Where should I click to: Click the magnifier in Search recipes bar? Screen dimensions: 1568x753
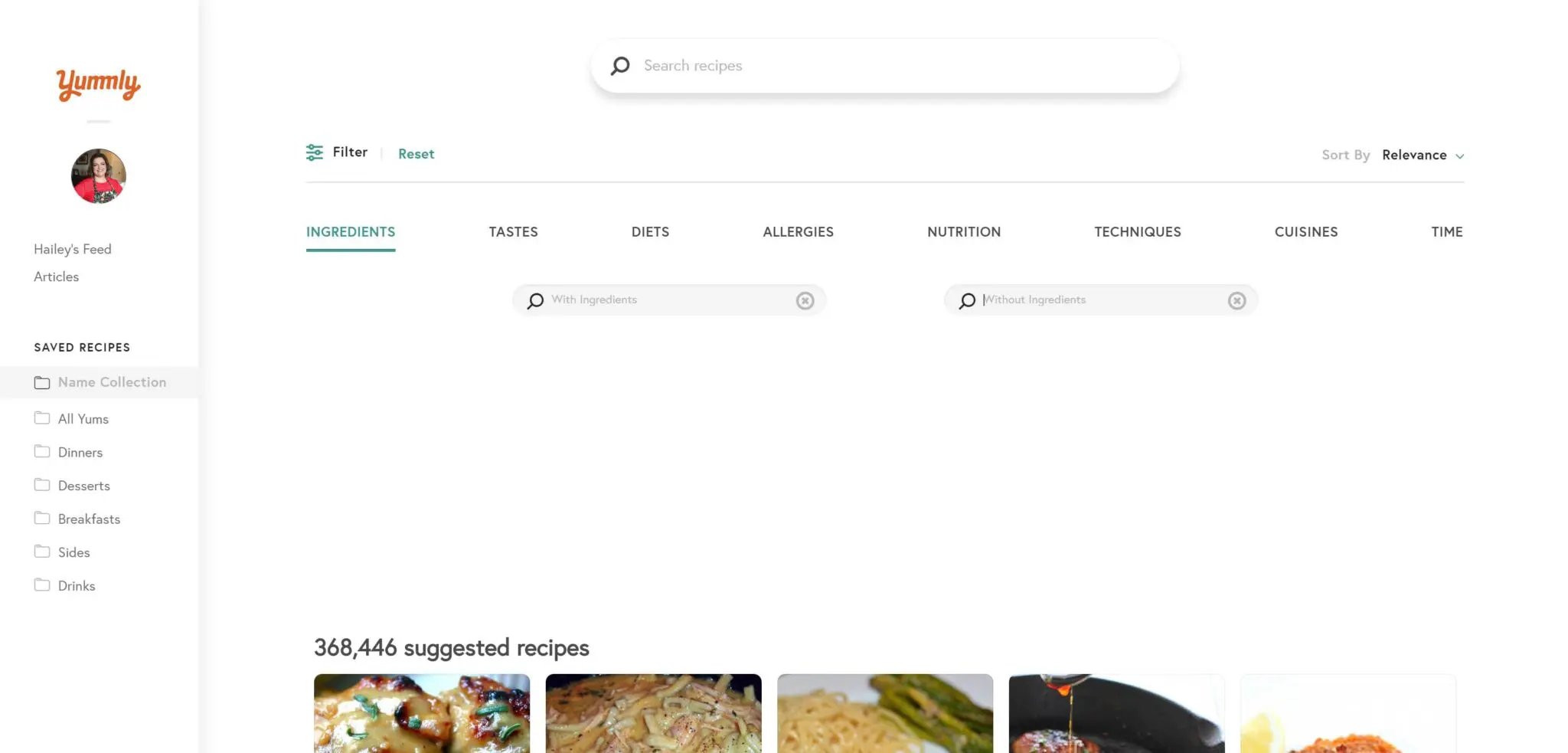620,66
